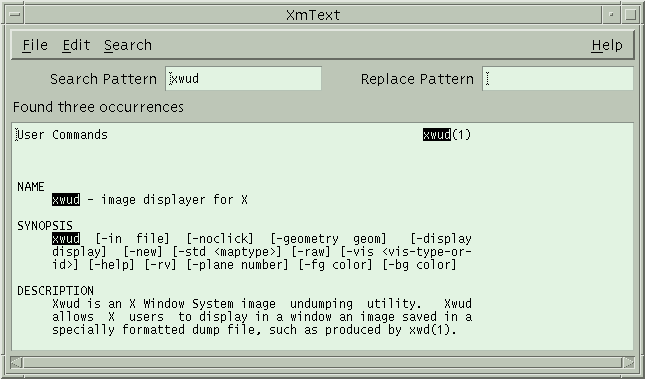Open the window menu button in title bar
This screenshot has width=645, height=379.
[x=15, y=15]
